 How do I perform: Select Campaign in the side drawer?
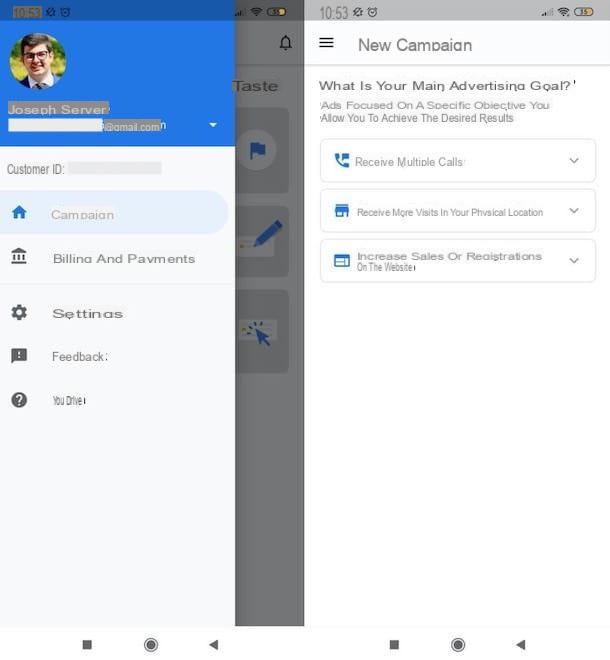click(x=114, y=212)
